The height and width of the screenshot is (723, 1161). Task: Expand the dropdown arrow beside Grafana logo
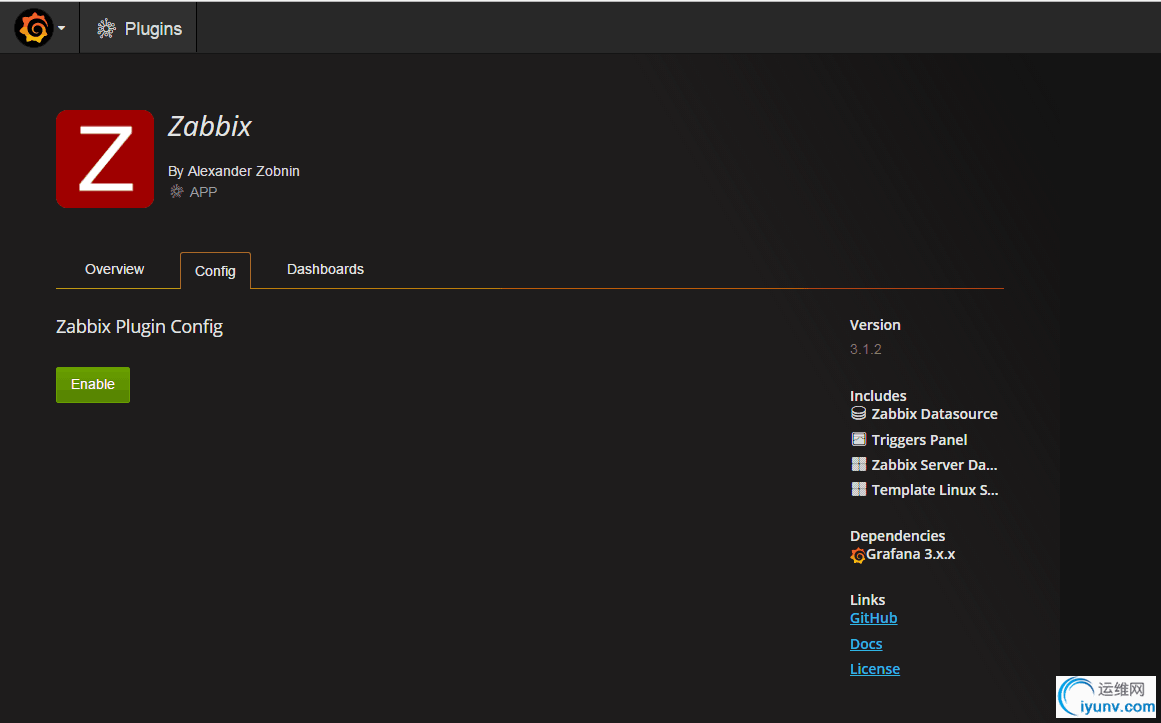point(62,29)
